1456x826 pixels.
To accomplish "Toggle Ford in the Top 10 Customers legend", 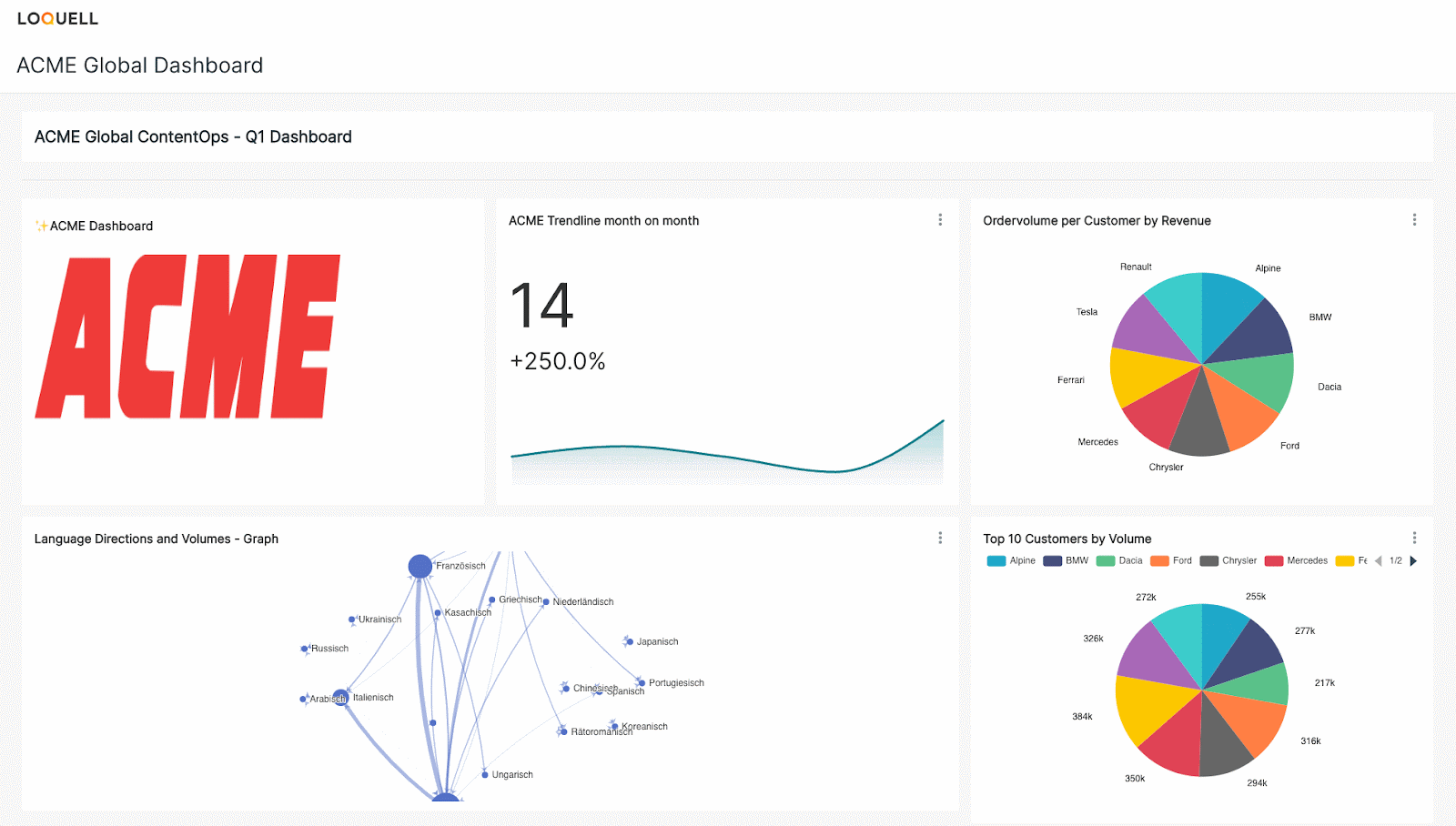I will (1171, 561).
